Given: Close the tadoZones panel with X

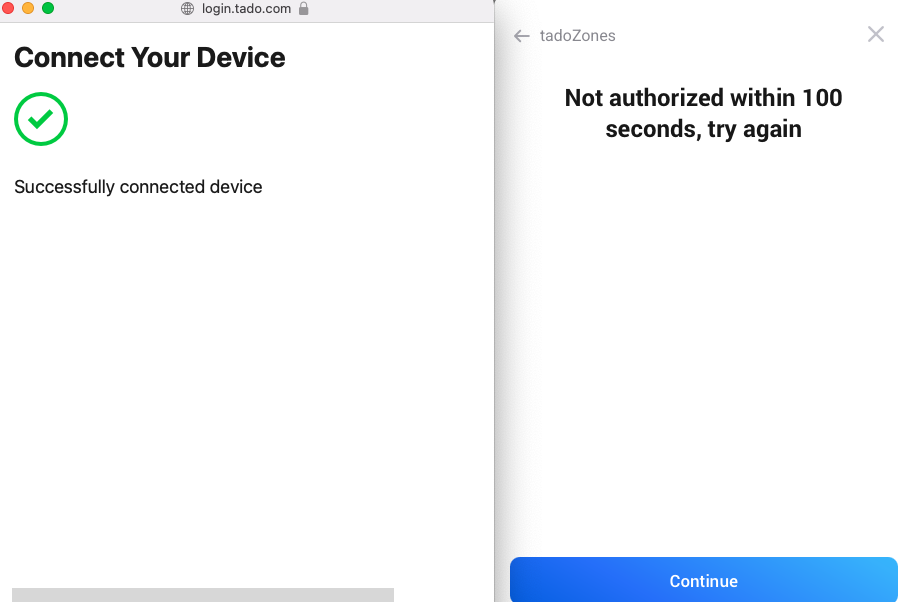Looking at the screenshot, I should (x=876, y=34).
